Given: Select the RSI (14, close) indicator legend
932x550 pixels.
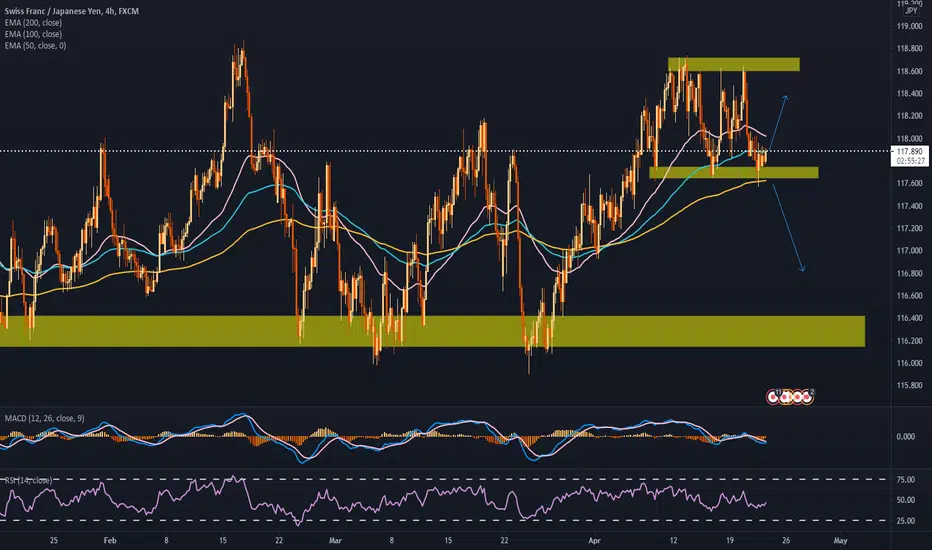Looking at the screenshot, I should point(29,480).
